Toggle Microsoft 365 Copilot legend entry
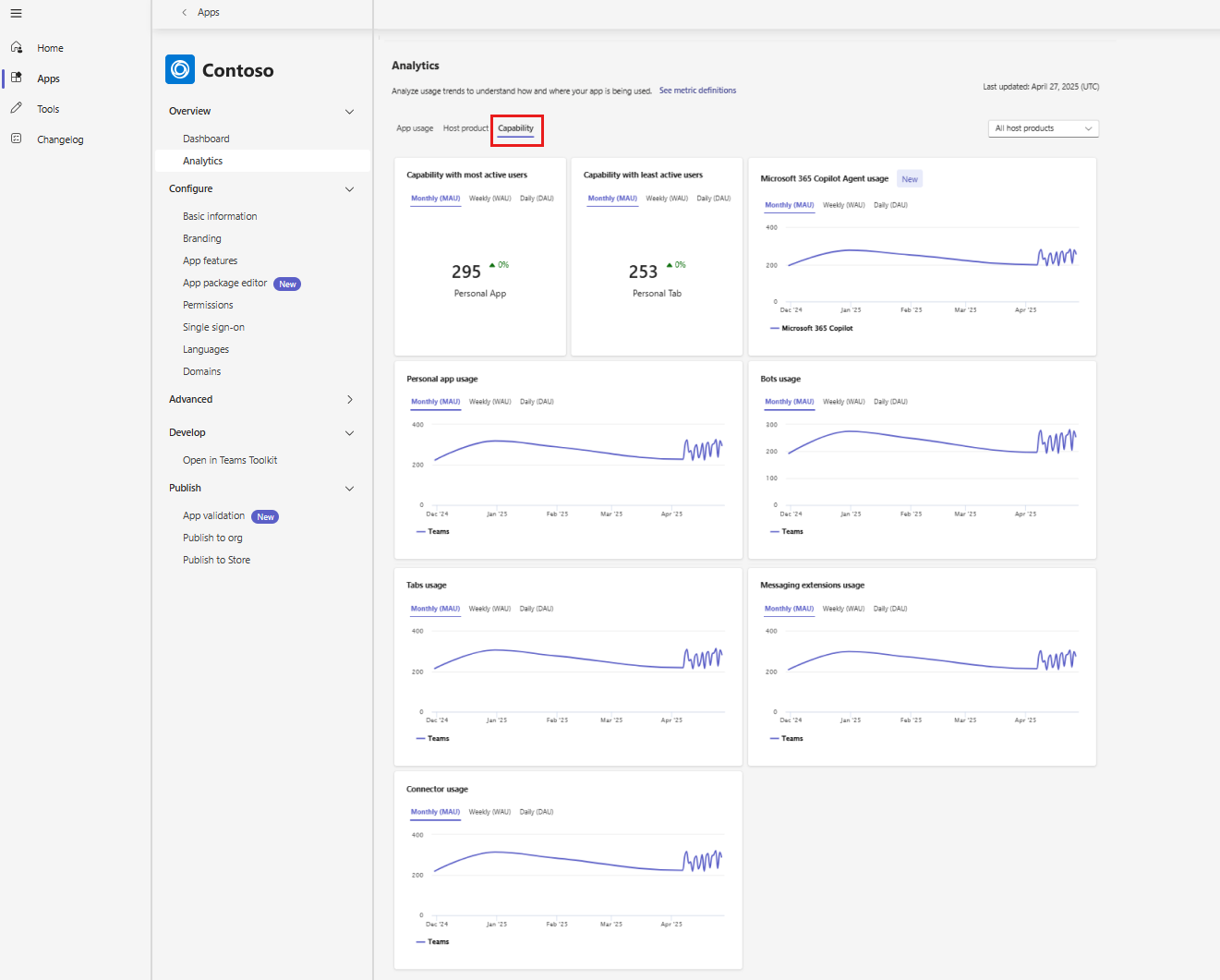 point(812,328)
